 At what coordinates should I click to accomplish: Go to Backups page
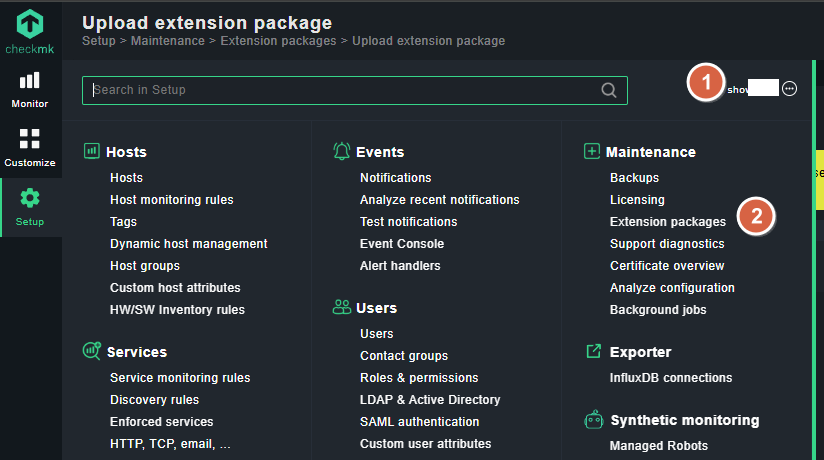coord(634,178)
